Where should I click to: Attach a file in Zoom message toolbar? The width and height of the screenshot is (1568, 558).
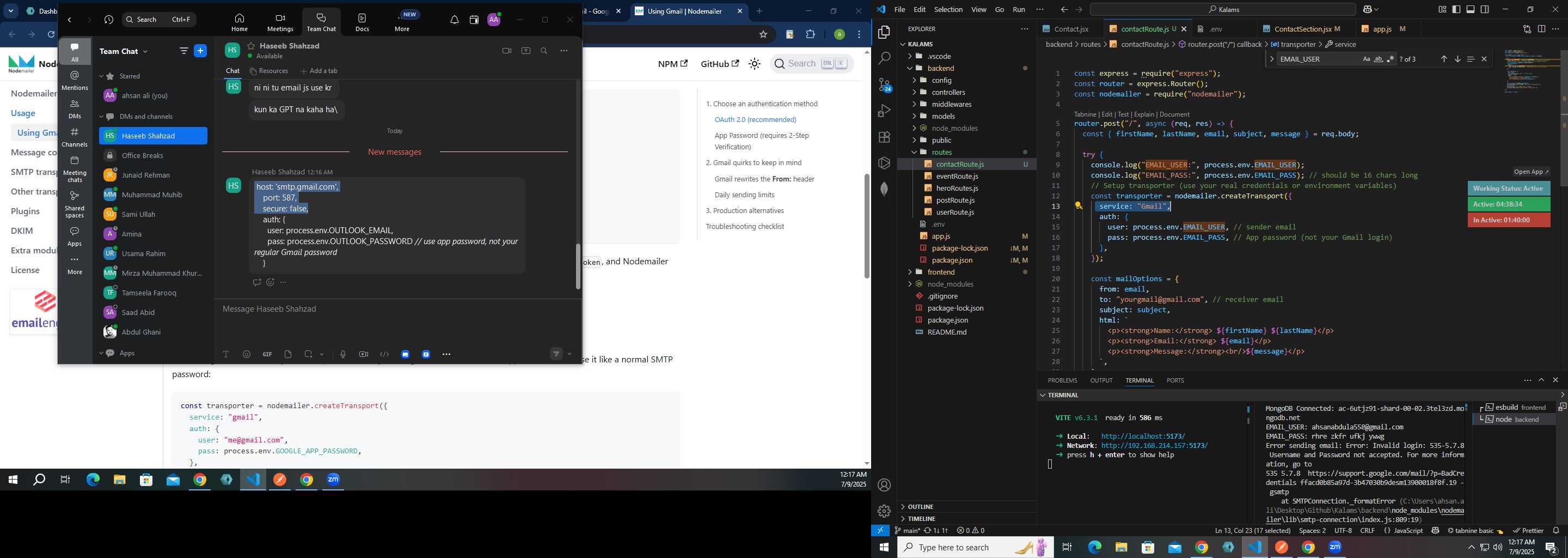point(288,355)
